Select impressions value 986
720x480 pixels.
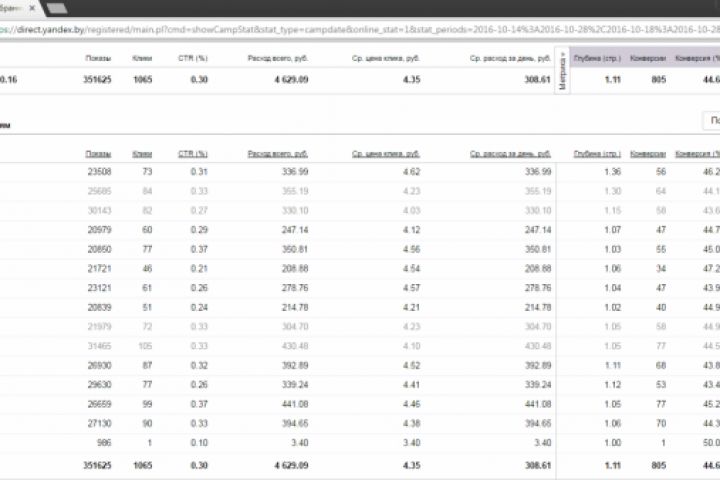[104, 443]
